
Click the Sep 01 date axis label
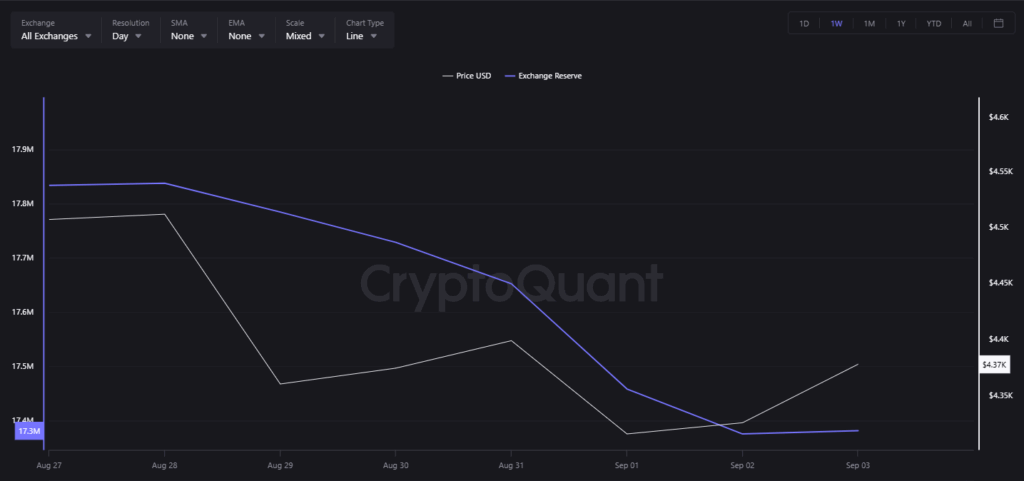click(x=626, y=466)
